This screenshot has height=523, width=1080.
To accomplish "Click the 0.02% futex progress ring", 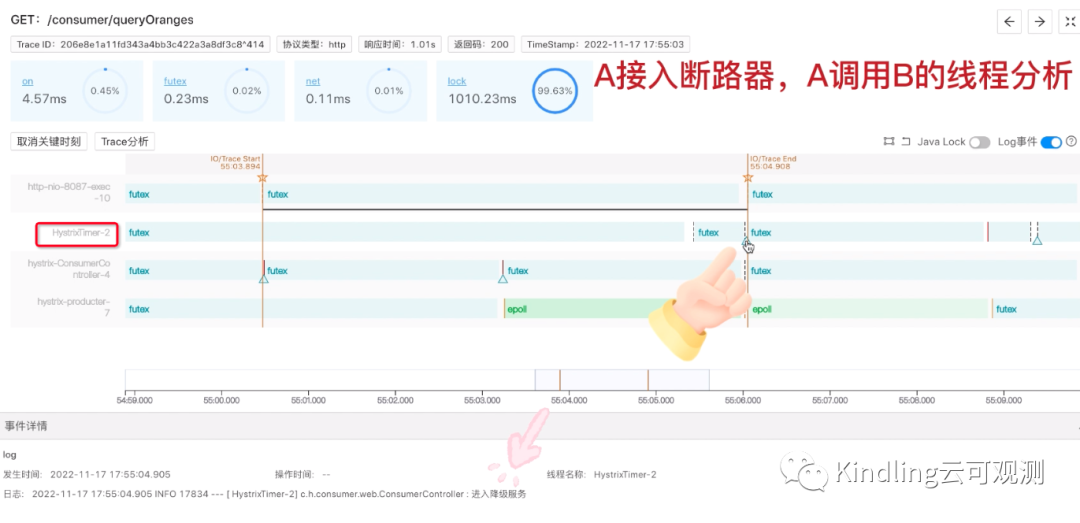I will point(247,91).
